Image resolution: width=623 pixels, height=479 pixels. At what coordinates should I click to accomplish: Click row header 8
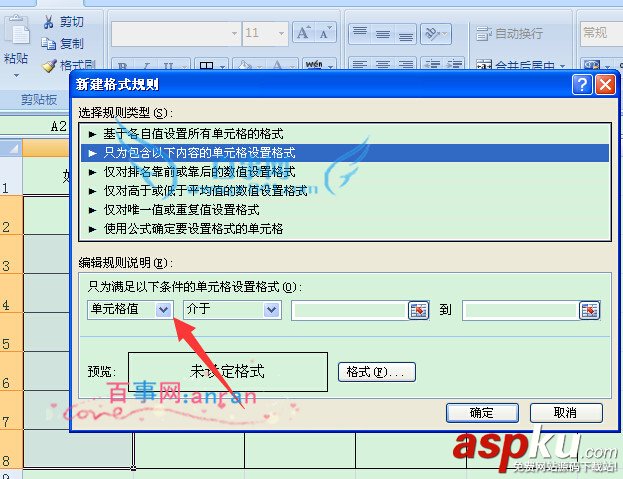click(x=11, y=450)
